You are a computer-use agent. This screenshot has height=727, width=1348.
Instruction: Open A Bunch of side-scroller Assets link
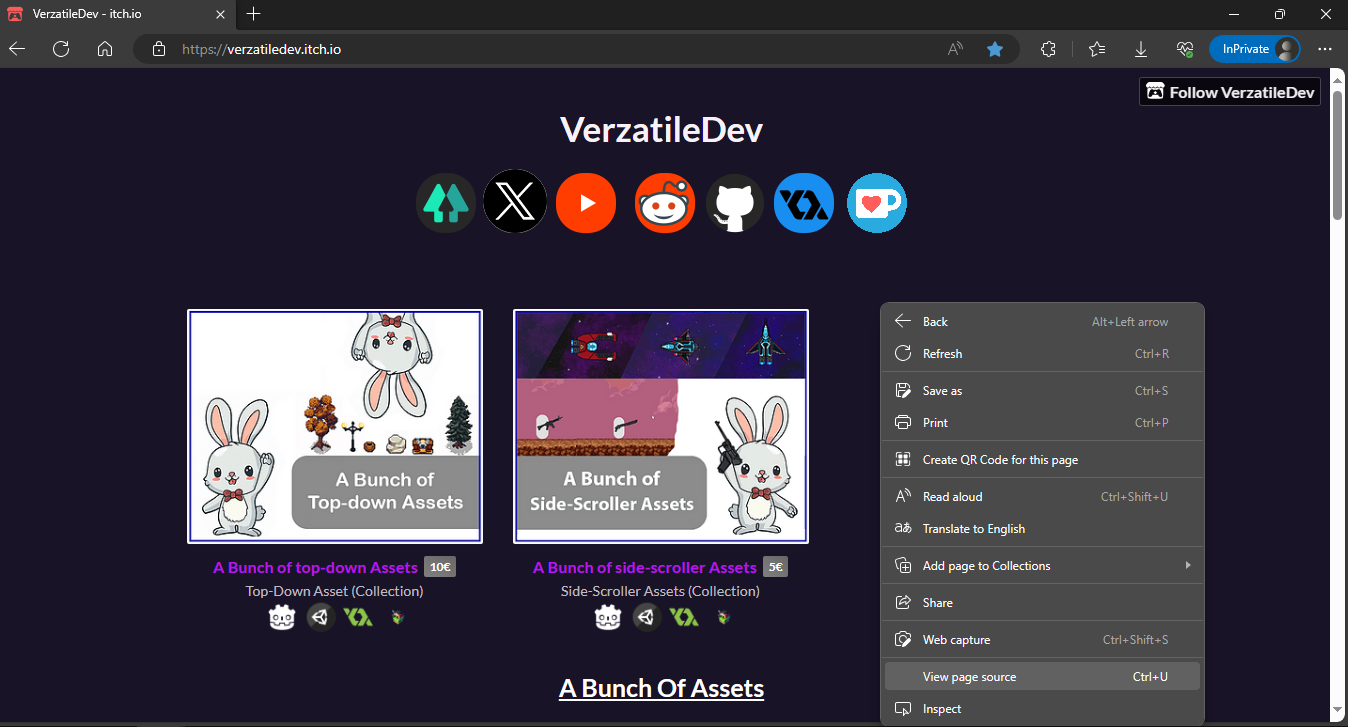645,567
